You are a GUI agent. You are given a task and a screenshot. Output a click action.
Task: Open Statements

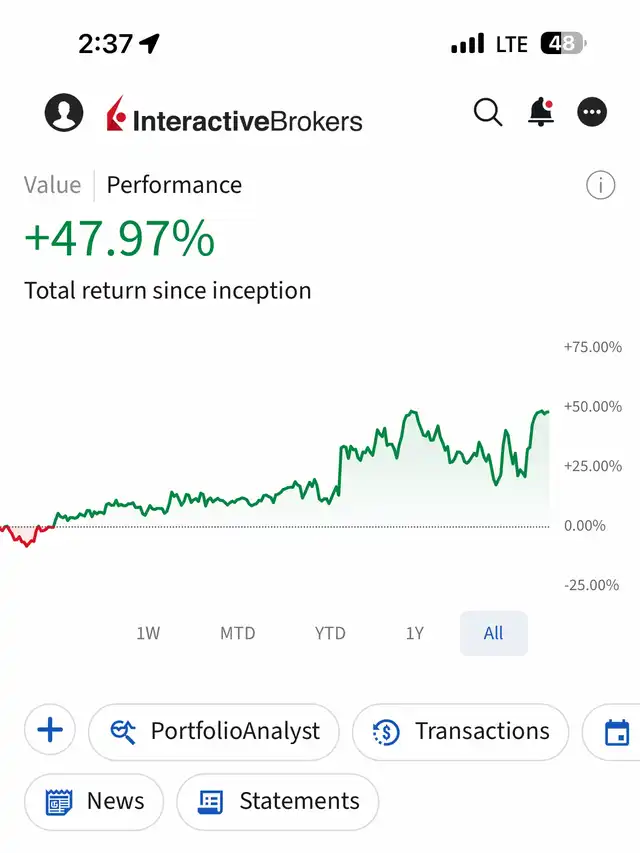[x=278, y=801]
